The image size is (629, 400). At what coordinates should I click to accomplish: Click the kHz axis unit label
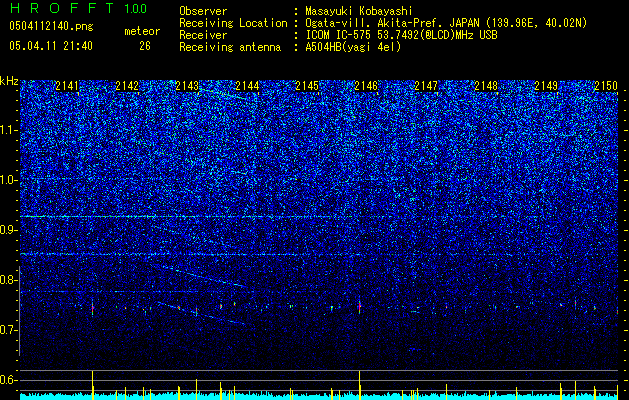9,81
